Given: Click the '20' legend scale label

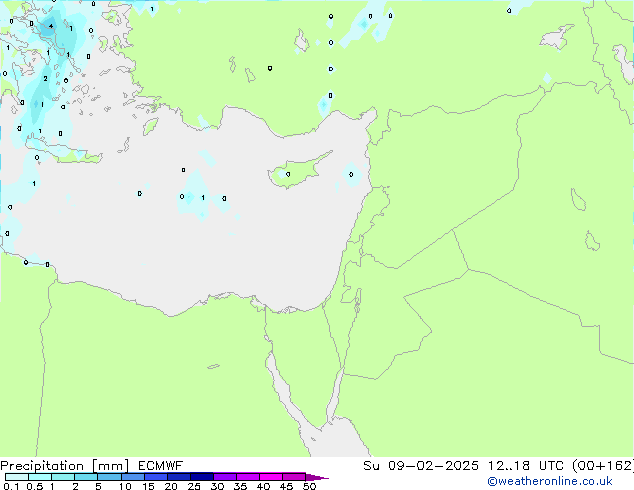Looking at the screenshot, I should point(171,486).
